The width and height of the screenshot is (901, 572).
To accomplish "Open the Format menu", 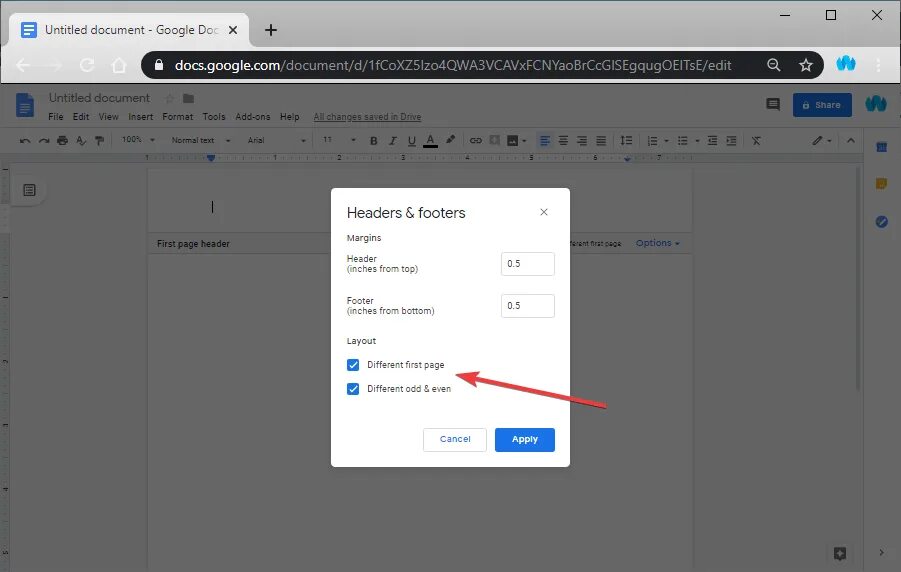I will (x=178, y=117).
